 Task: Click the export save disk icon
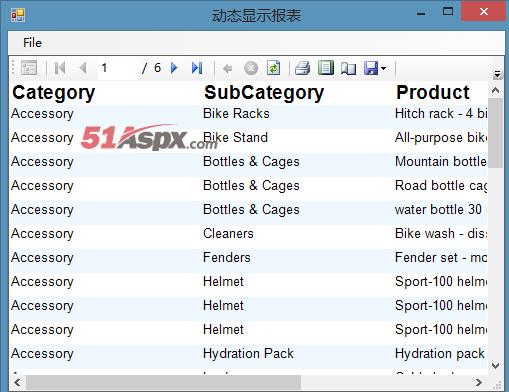click(371, 68)
